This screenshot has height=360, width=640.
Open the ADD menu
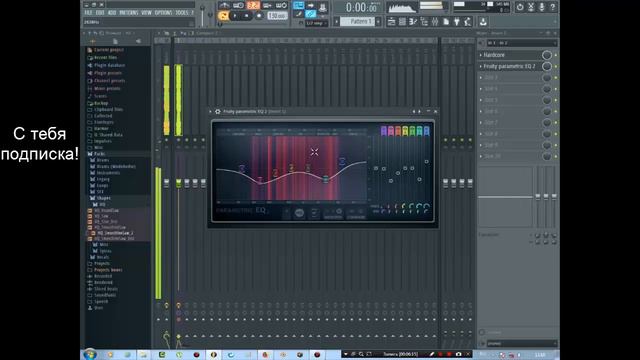coord(112,13)
